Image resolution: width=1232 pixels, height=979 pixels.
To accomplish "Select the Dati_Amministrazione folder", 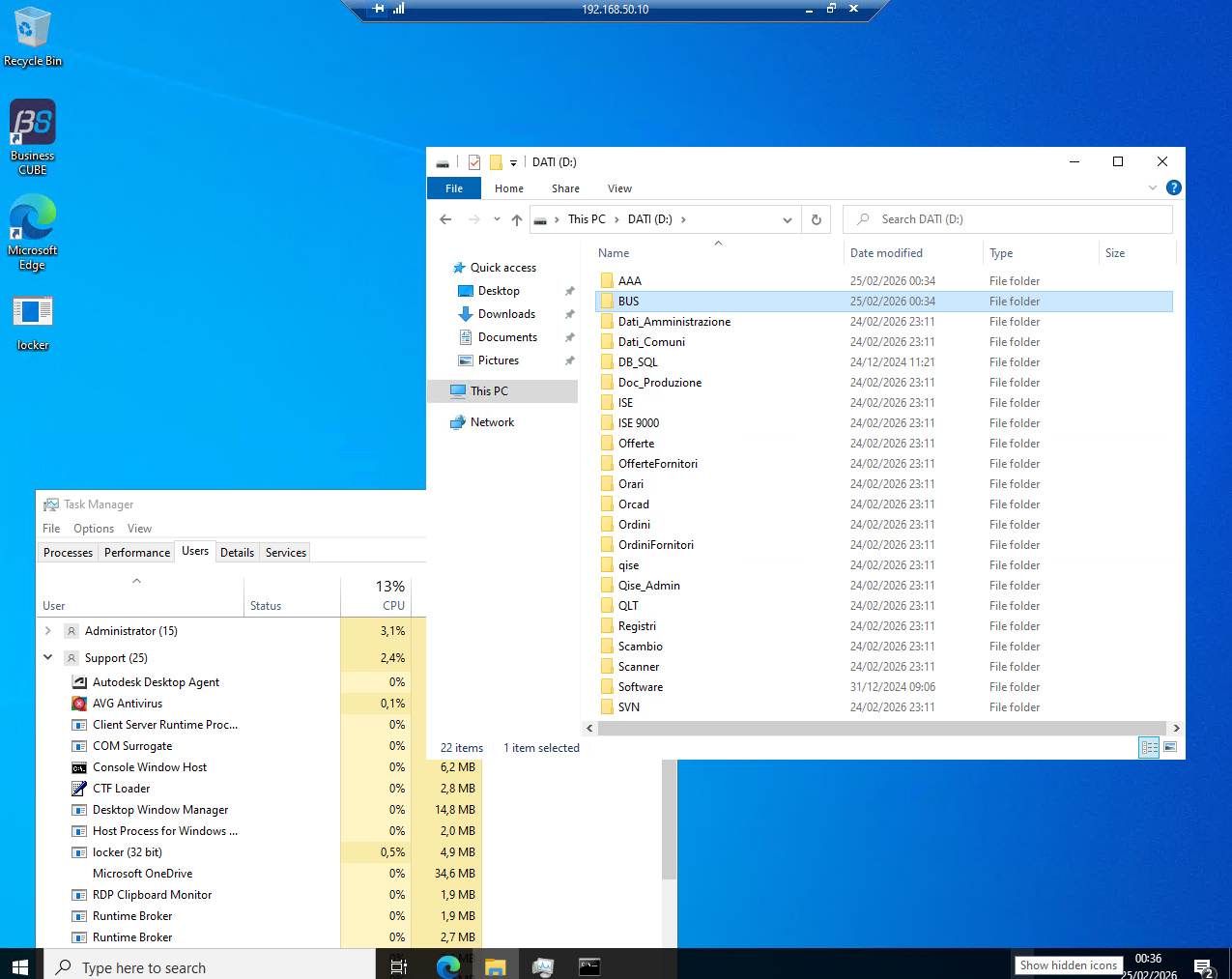I will pyautogui.click(x=674, y=322).
